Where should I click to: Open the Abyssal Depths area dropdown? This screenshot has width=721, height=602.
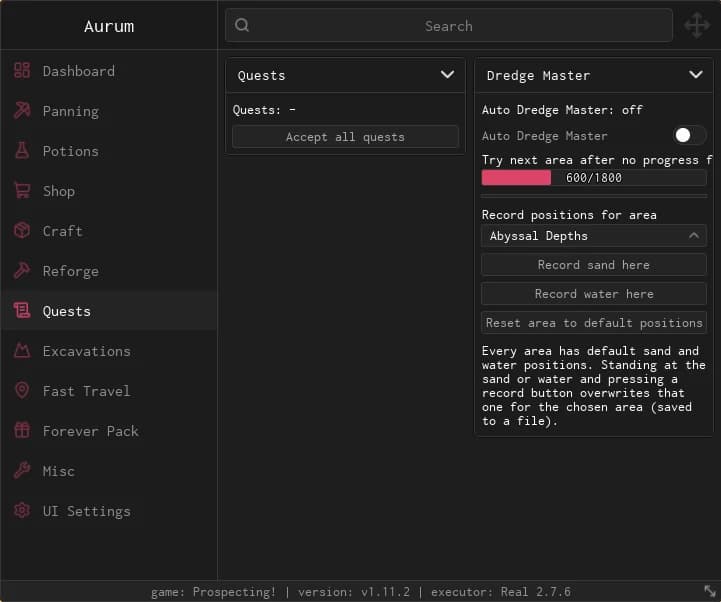[x=594, y=236]
